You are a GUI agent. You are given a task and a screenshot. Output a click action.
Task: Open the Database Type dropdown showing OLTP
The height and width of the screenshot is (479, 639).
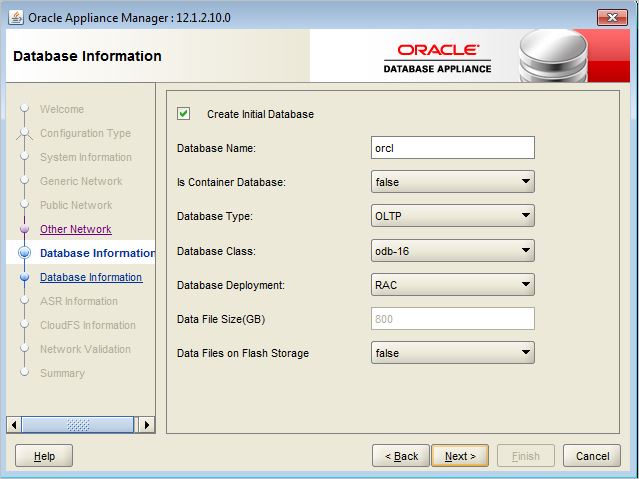[x=453, y=216]
